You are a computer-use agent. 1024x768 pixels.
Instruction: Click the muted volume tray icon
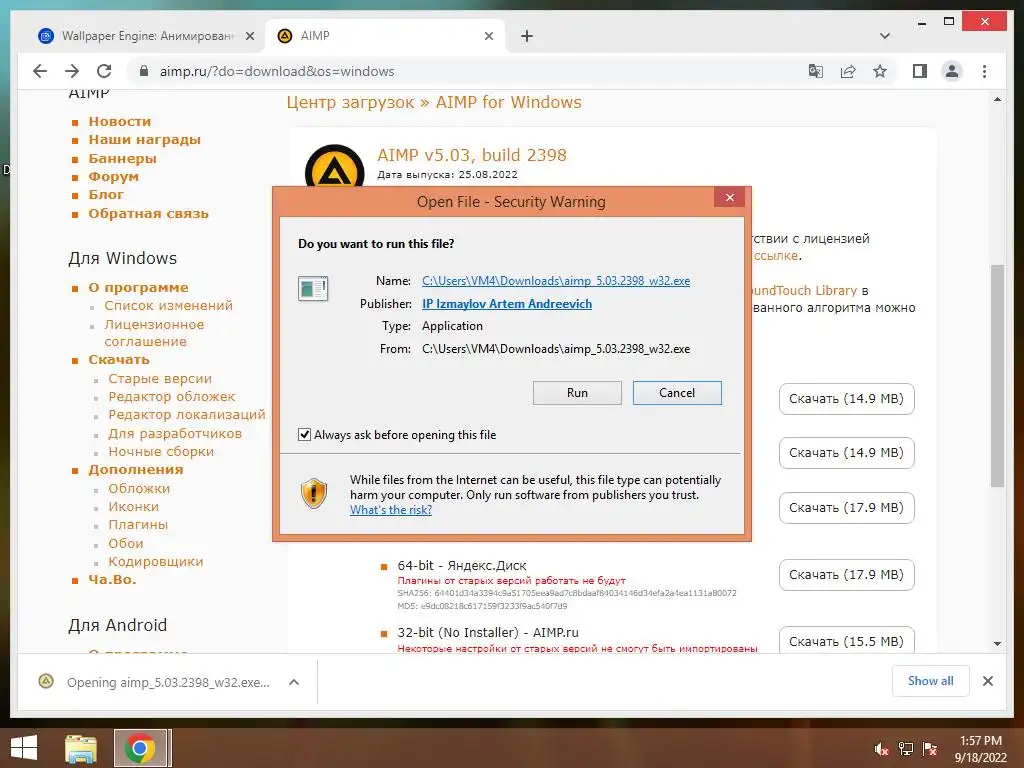[881, 749]
